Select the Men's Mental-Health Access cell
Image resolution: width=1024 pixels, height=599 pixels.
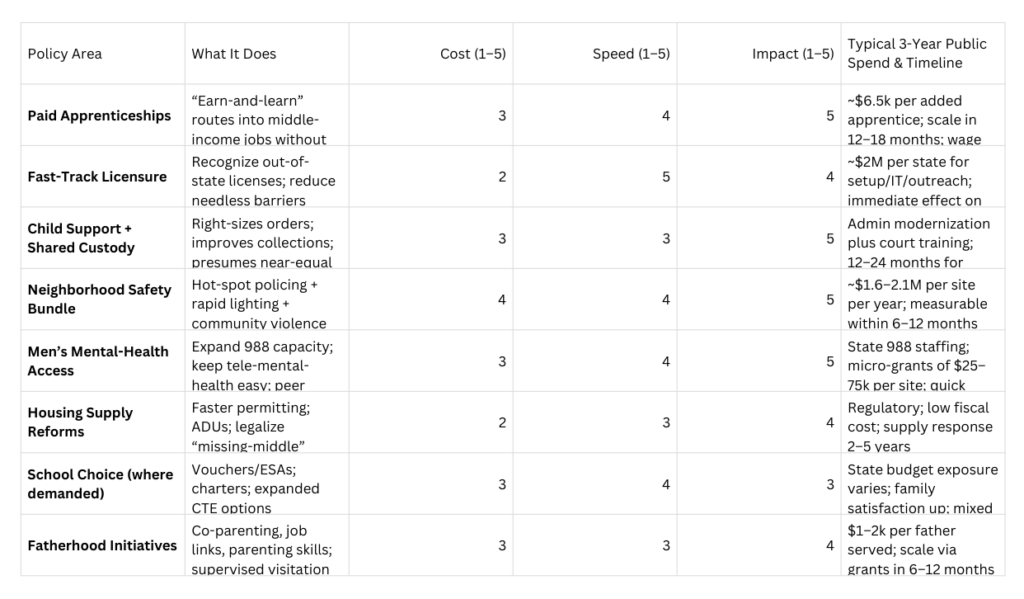click(103, 361)
